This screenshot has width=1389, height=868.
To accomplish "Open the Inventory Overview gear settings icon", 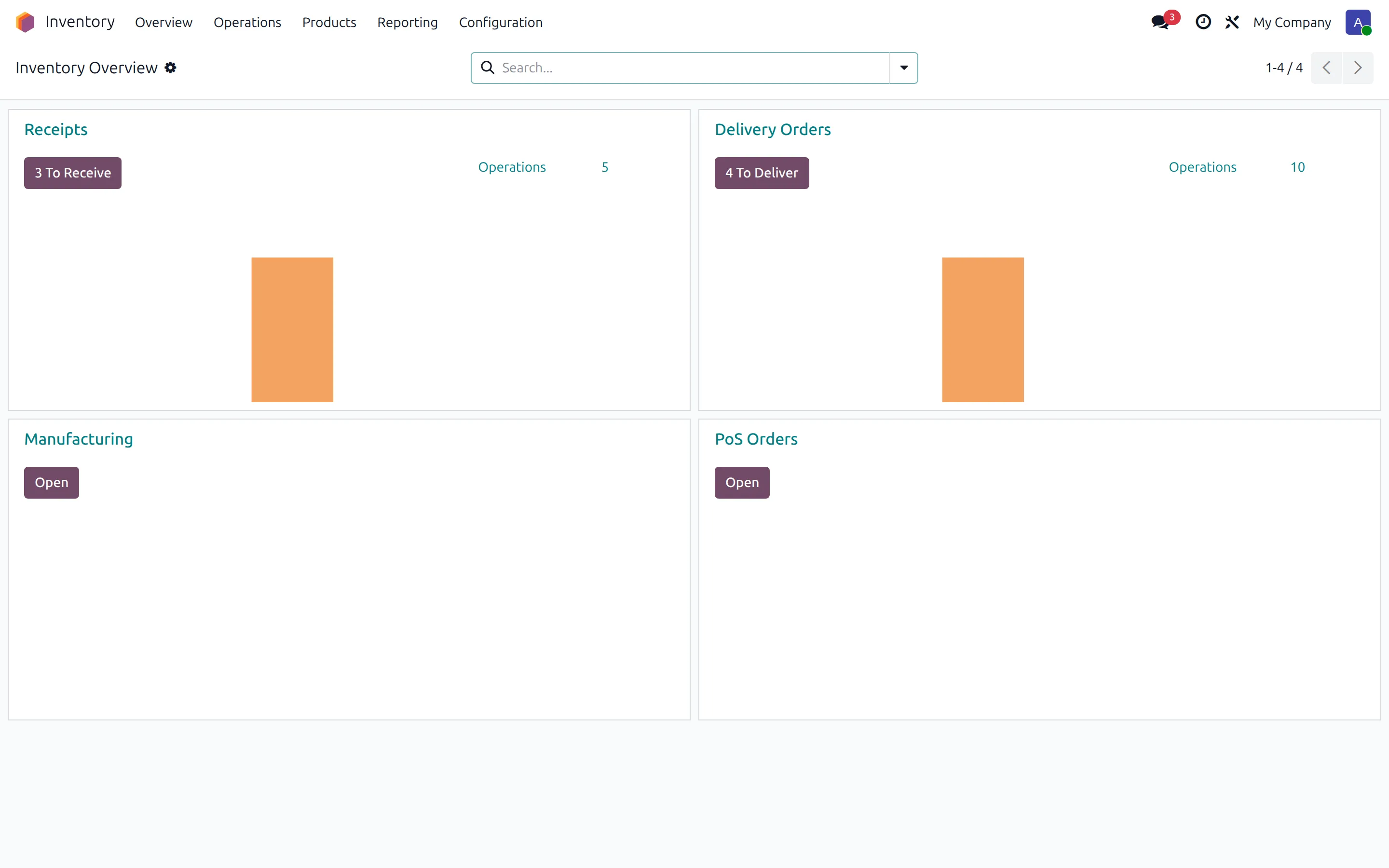I will click(x=170, y=68).
